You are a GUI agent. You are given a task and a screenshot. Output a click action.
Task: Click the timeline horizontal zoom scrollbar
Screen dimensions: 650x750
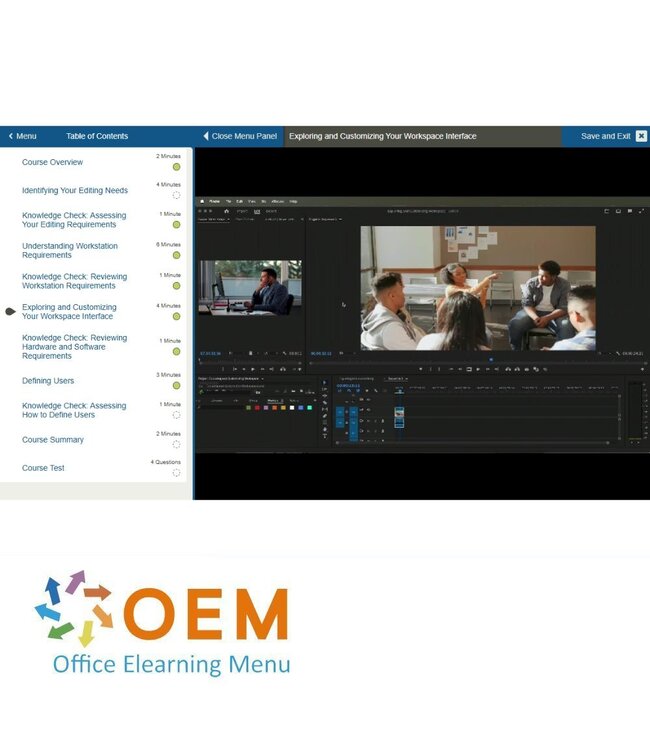click(473, 443)
